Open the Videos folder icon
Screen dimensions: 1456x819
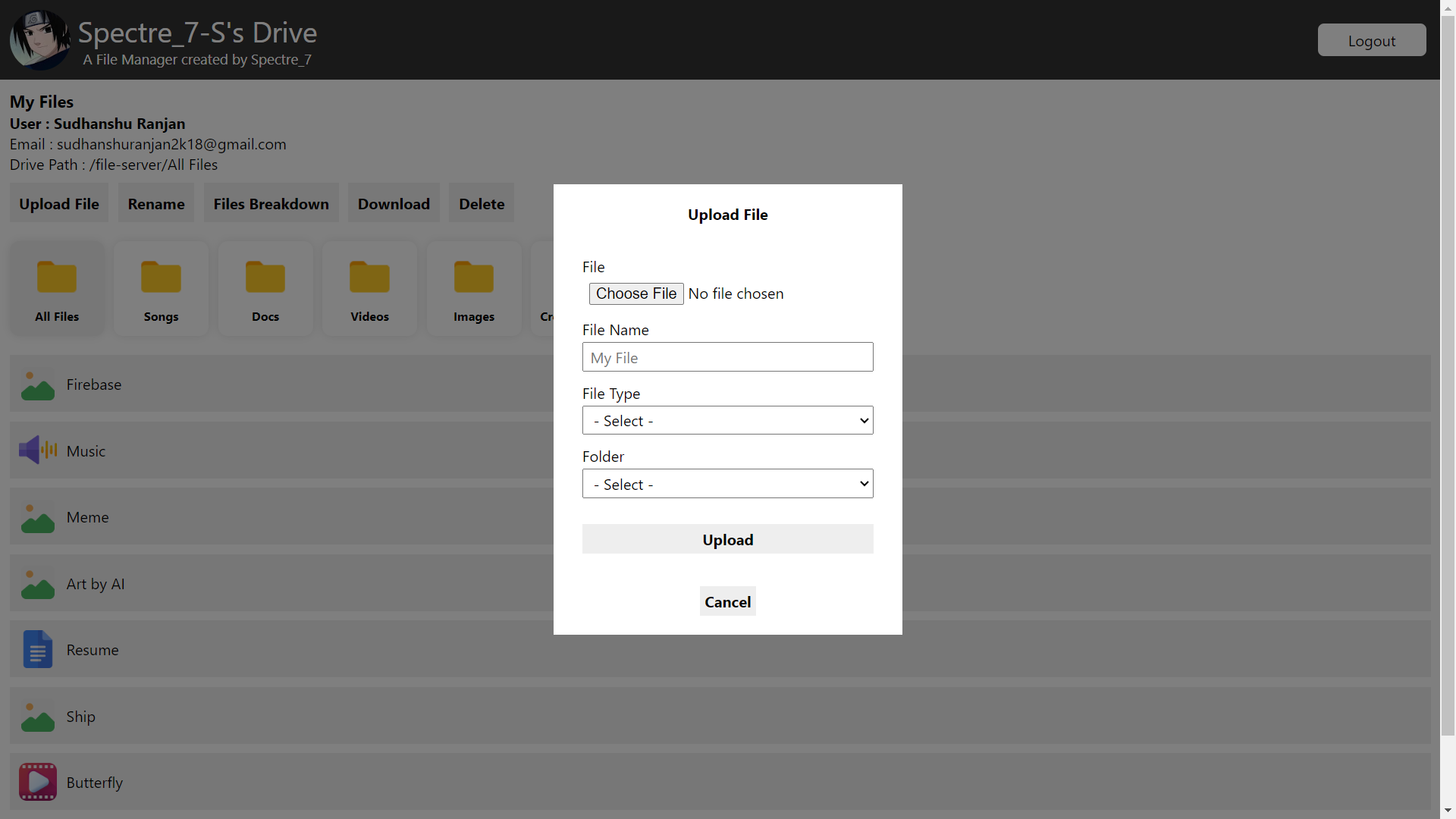pyautogui.click(x=369, y=278)
